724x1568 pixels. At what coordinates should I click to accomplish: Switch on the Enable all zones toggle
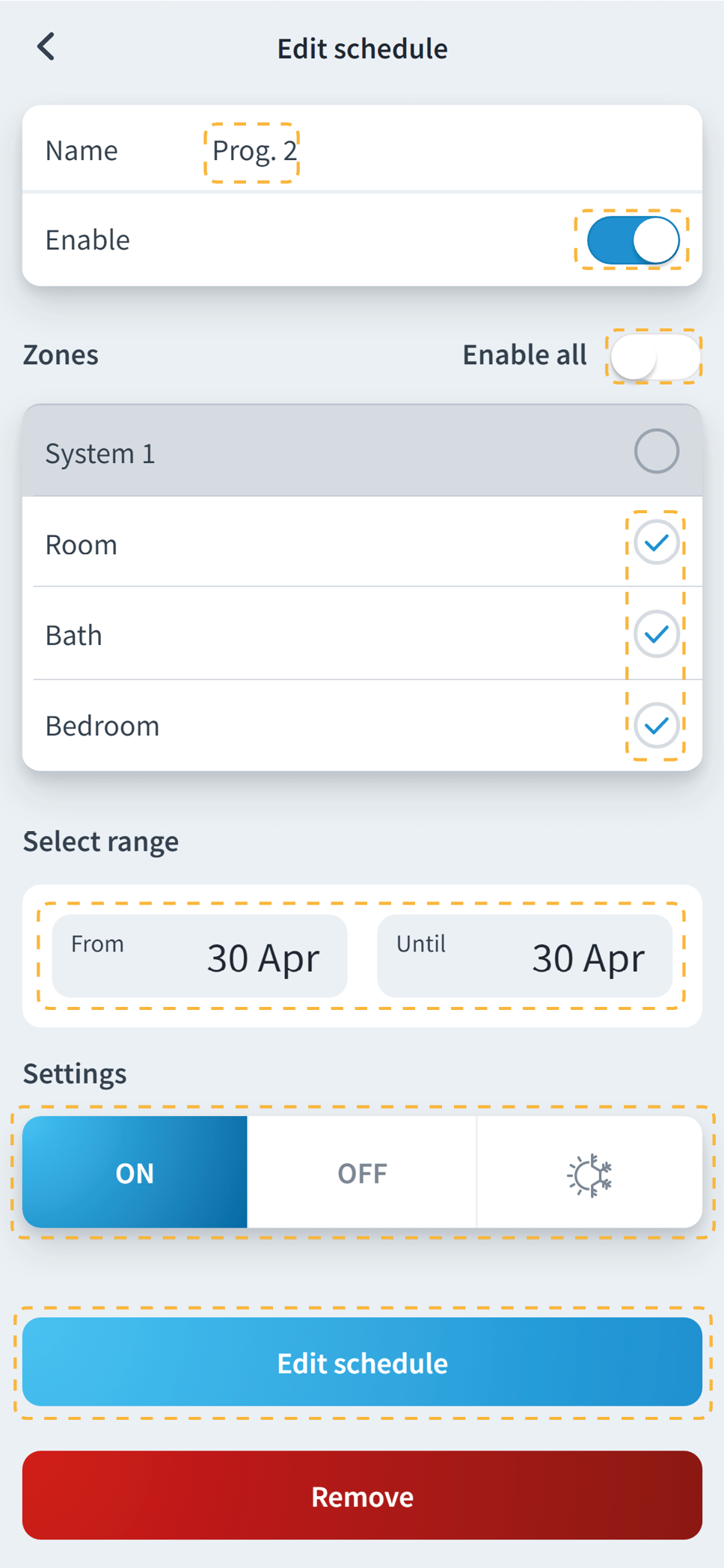[654, 356]
